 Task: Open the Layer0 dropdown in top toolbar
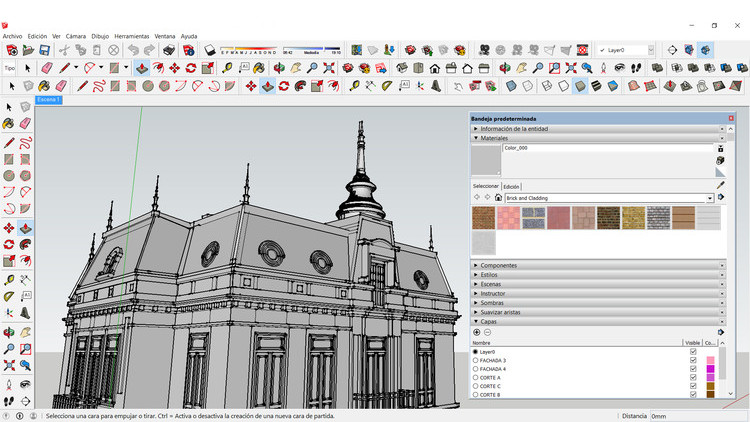coord(651,50)
